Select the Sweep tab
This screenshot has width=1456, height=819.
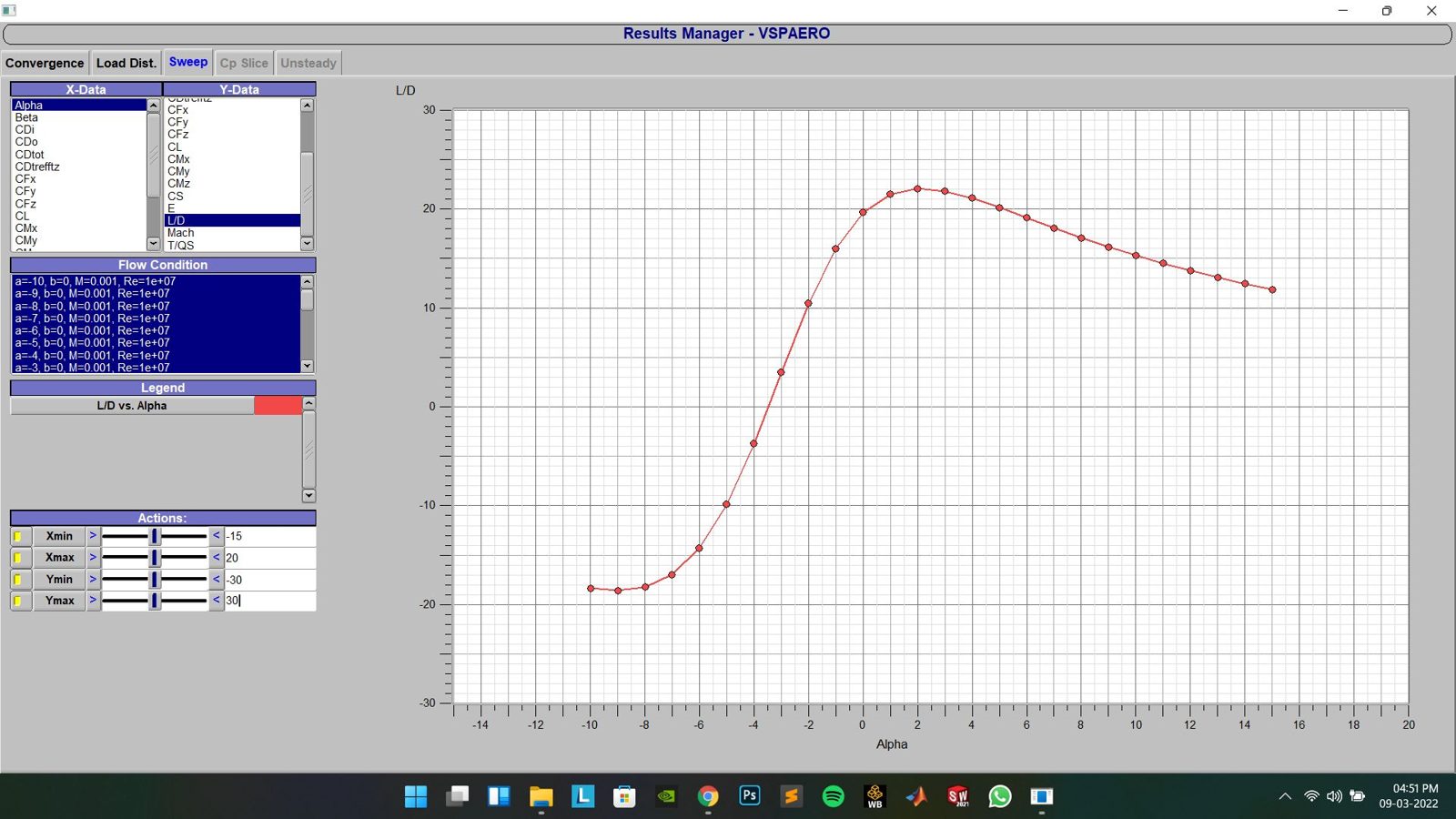pyautogui.click(x=188, y=62)
